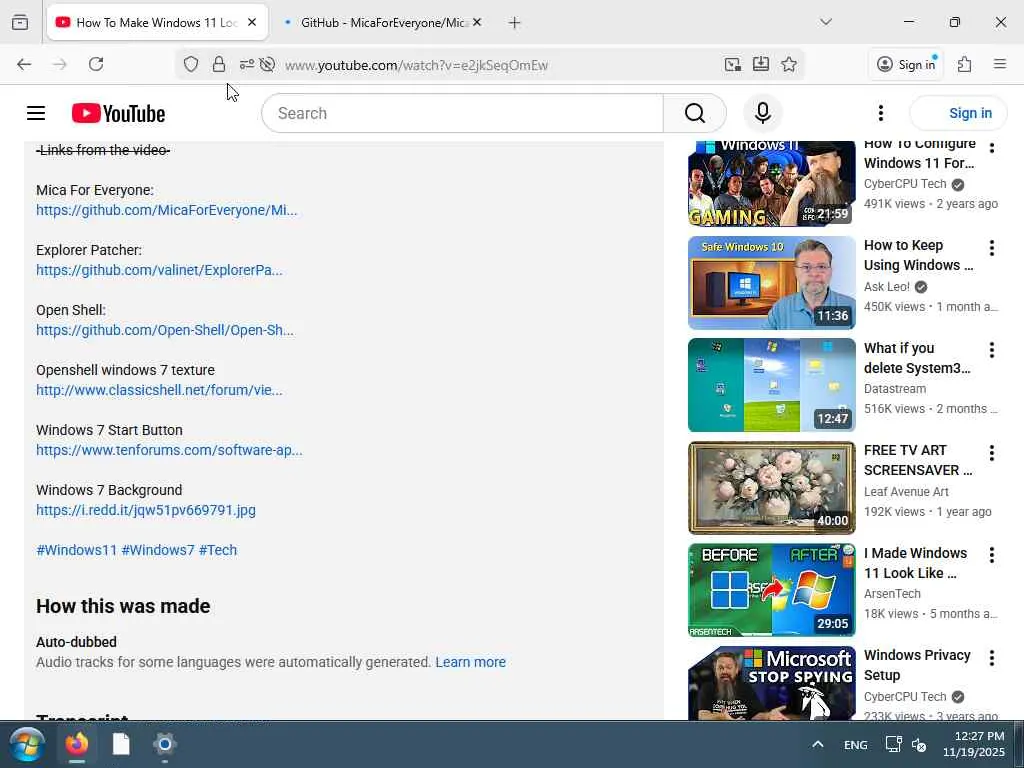Click the YouTube search magnifier button
Image resolution: width=1024 pixels, height=768 pixels.
click(695, 113)
